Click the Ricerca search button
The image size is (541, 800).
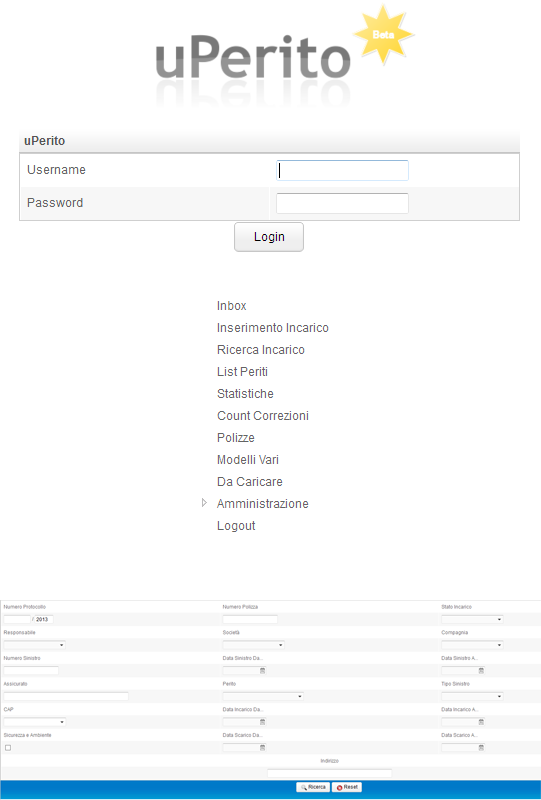coord(313,787)
